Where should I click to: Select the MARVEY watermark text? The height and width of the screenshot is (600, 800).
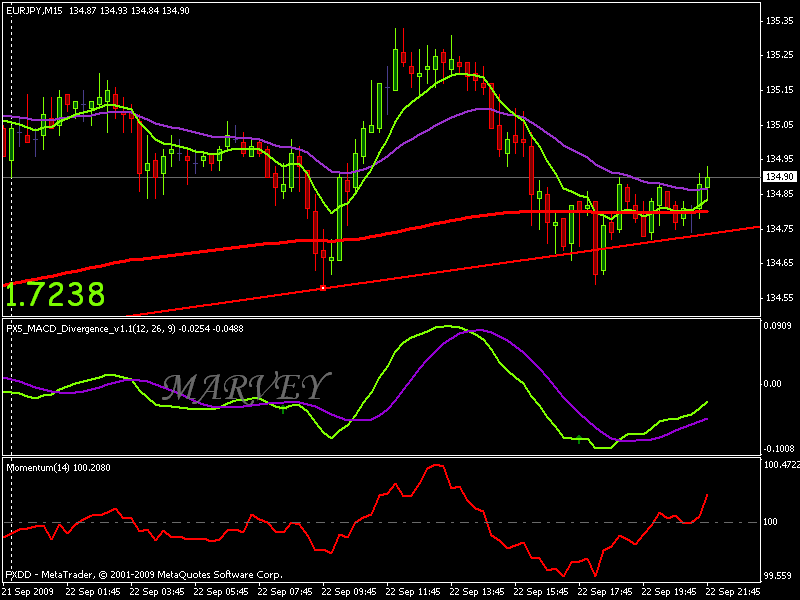(x=245, y=386)
